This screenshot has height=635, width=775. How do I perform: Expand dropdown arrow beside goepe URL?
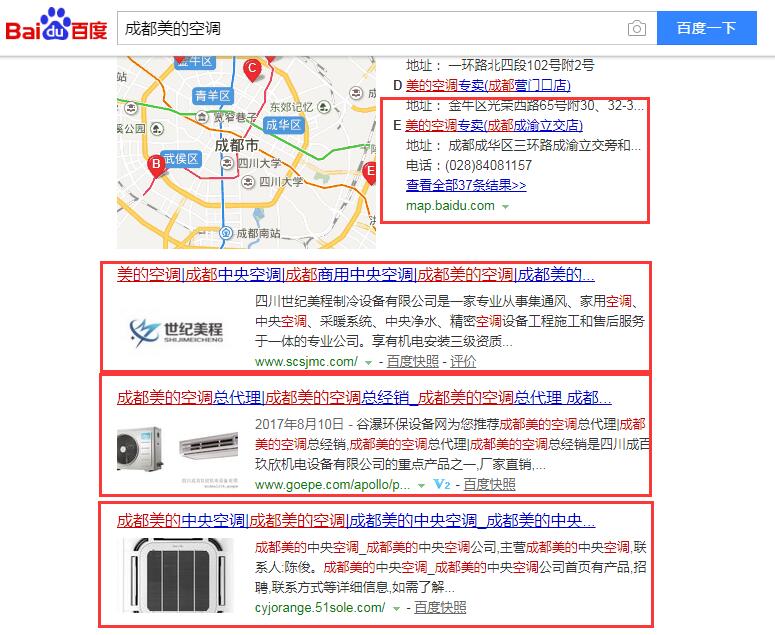click(x=421, y=486)
